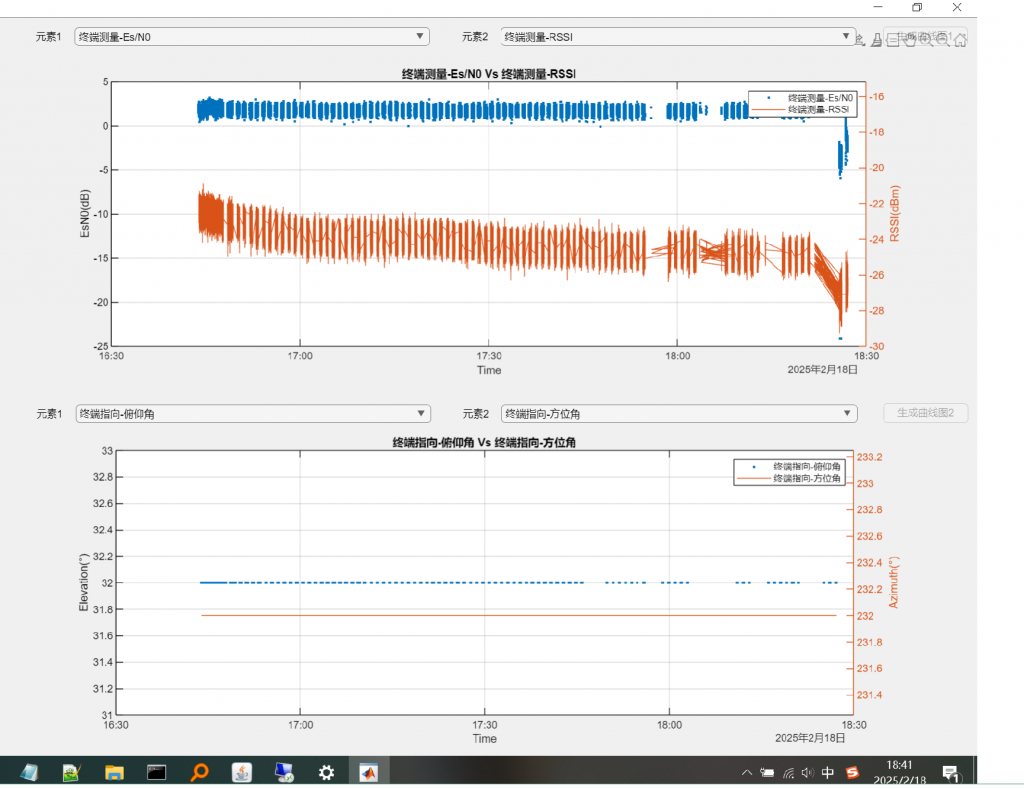Select the zoom in magnifier tool
1024x789 pixels.
point(926,40)
